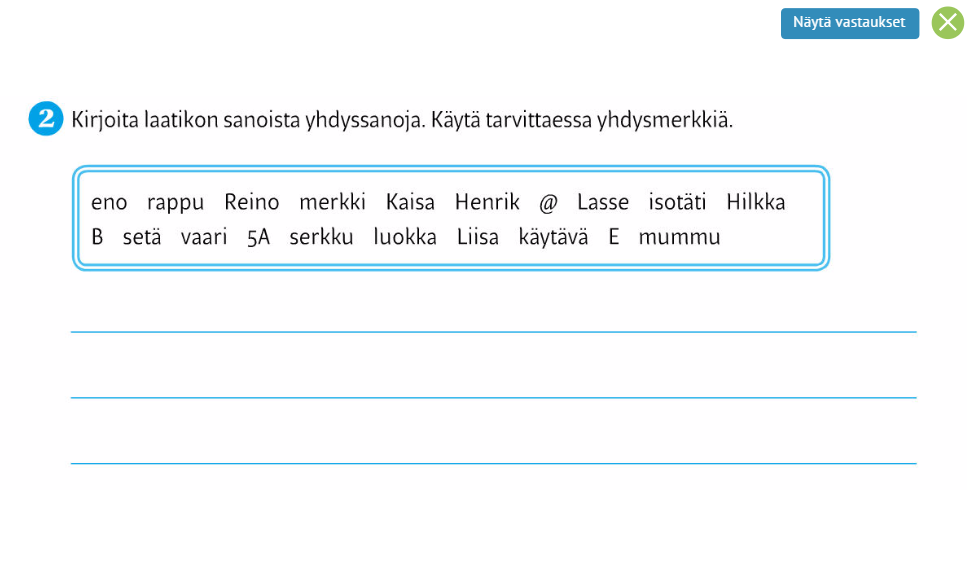The height and width of the screenshot is (588, 968).
Task: Click the '5A' item in word box
Action: pyautogui.click(x=258, y=238)
